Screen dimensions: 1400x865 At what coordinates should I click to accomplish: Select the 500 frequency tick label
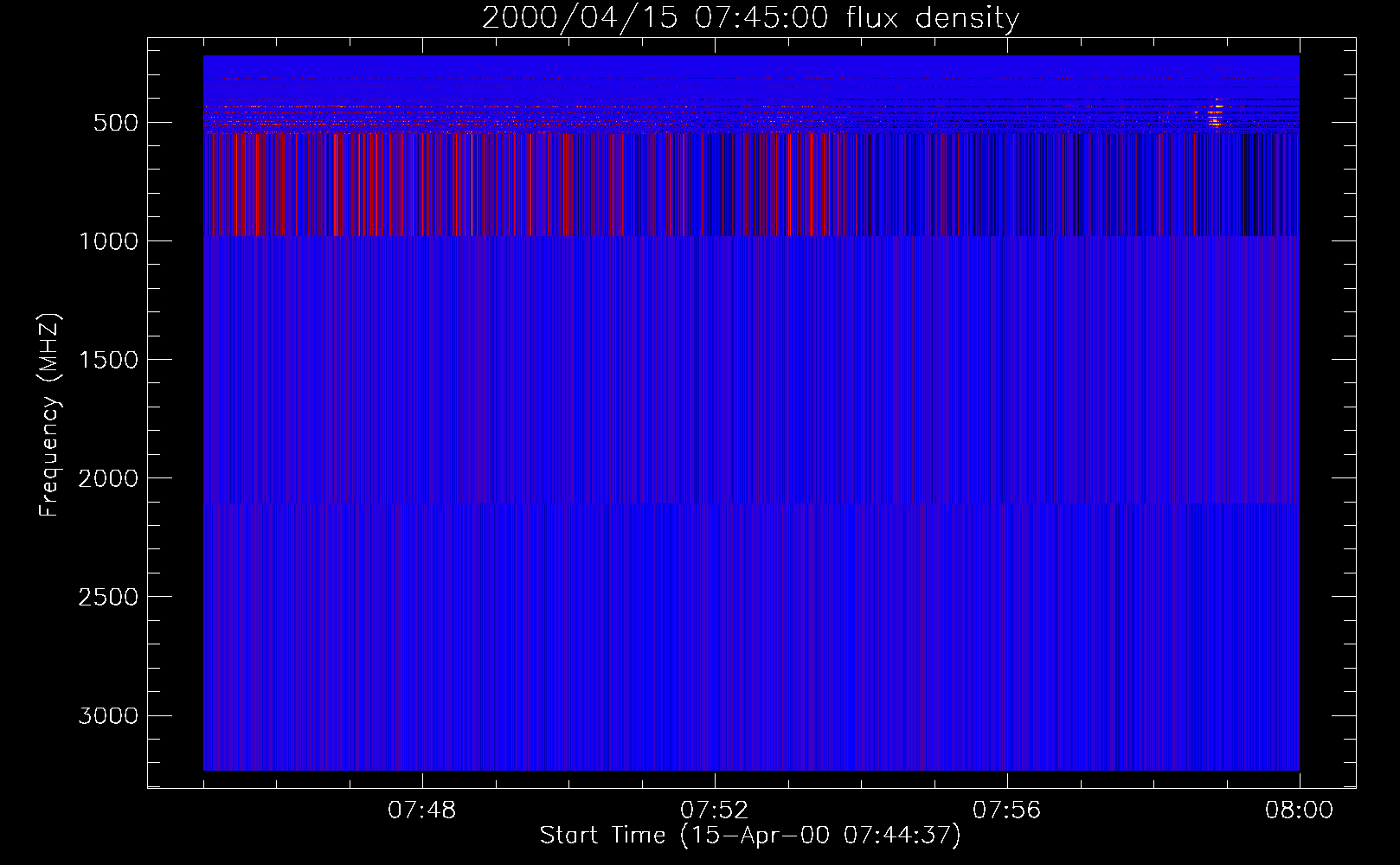click(116, 123)
